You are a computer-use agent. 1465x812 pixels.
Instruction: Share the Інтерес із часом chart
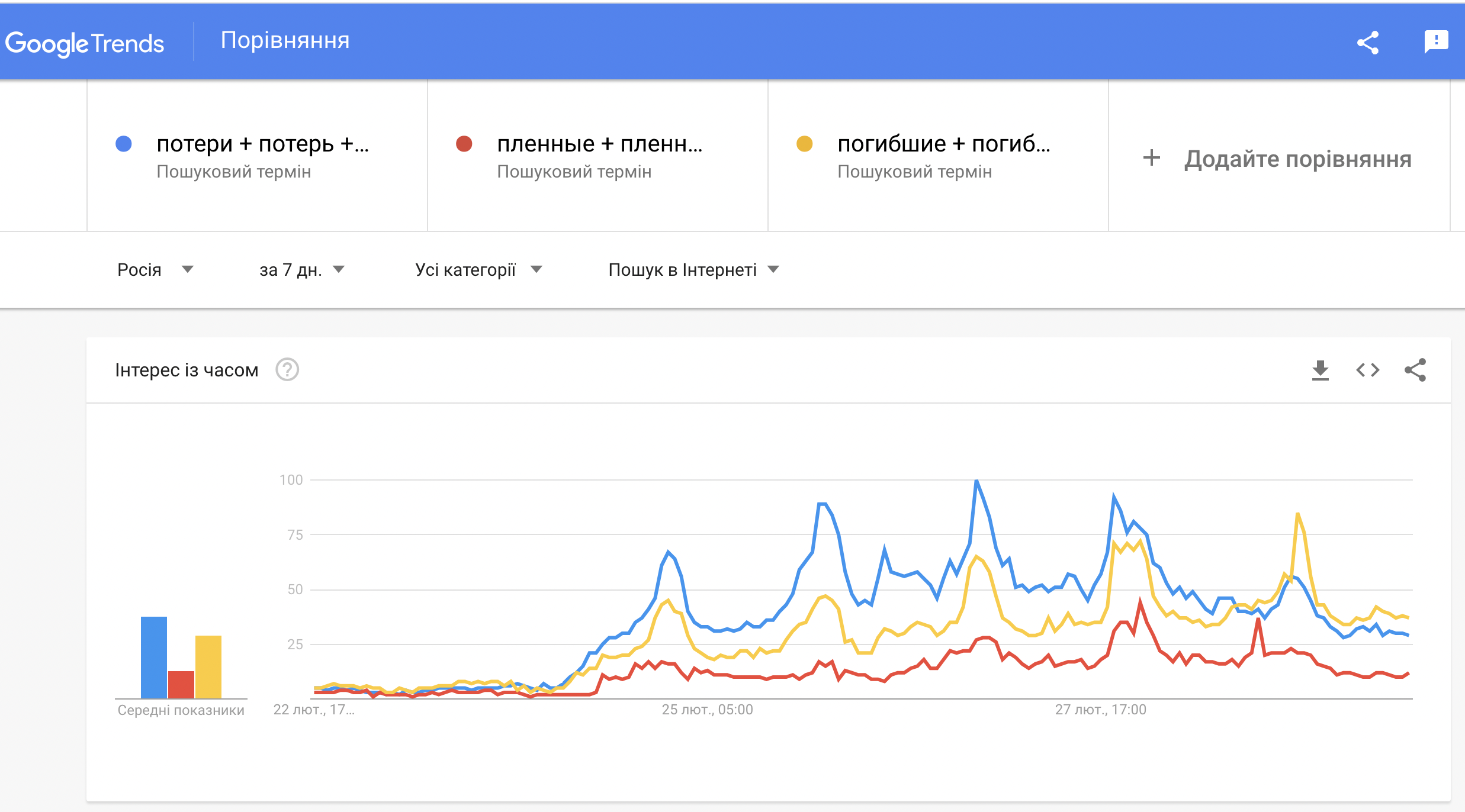tap(1415, 370)
